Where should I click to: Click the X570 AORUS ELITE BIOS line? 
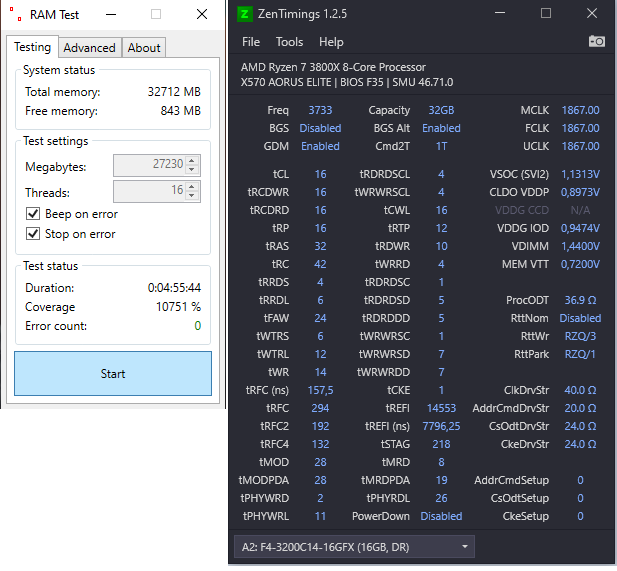pyautogui.click(x=347, y=82)
